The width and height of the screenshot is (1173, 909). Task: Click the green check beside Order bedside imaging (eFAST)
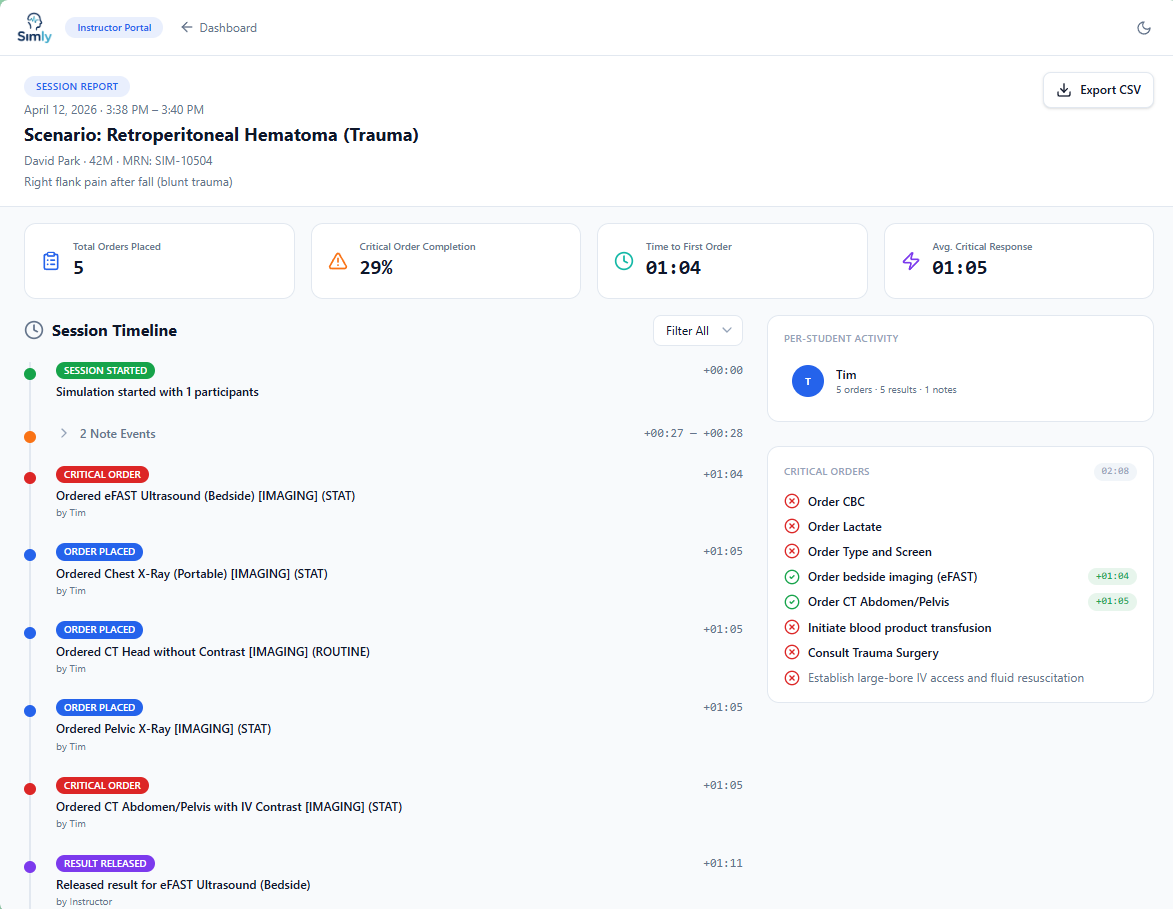[x=791, y=576]
